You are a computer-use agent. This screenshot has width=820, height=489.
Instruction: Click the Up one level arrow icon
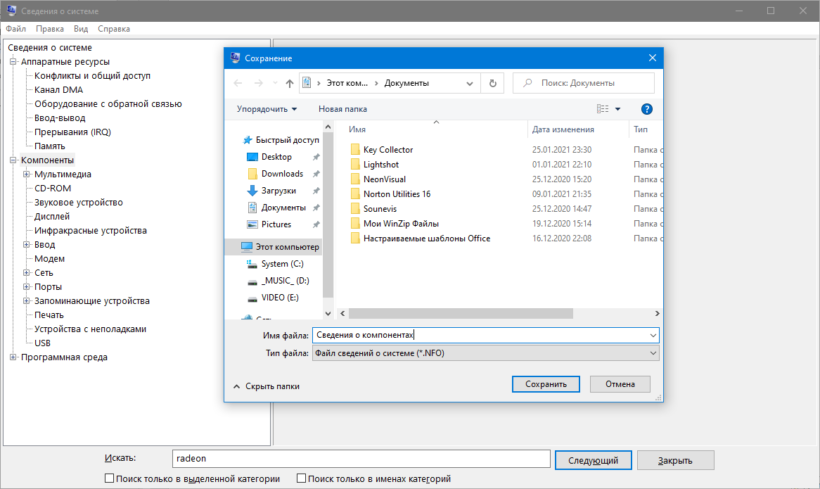click(289, 83)
